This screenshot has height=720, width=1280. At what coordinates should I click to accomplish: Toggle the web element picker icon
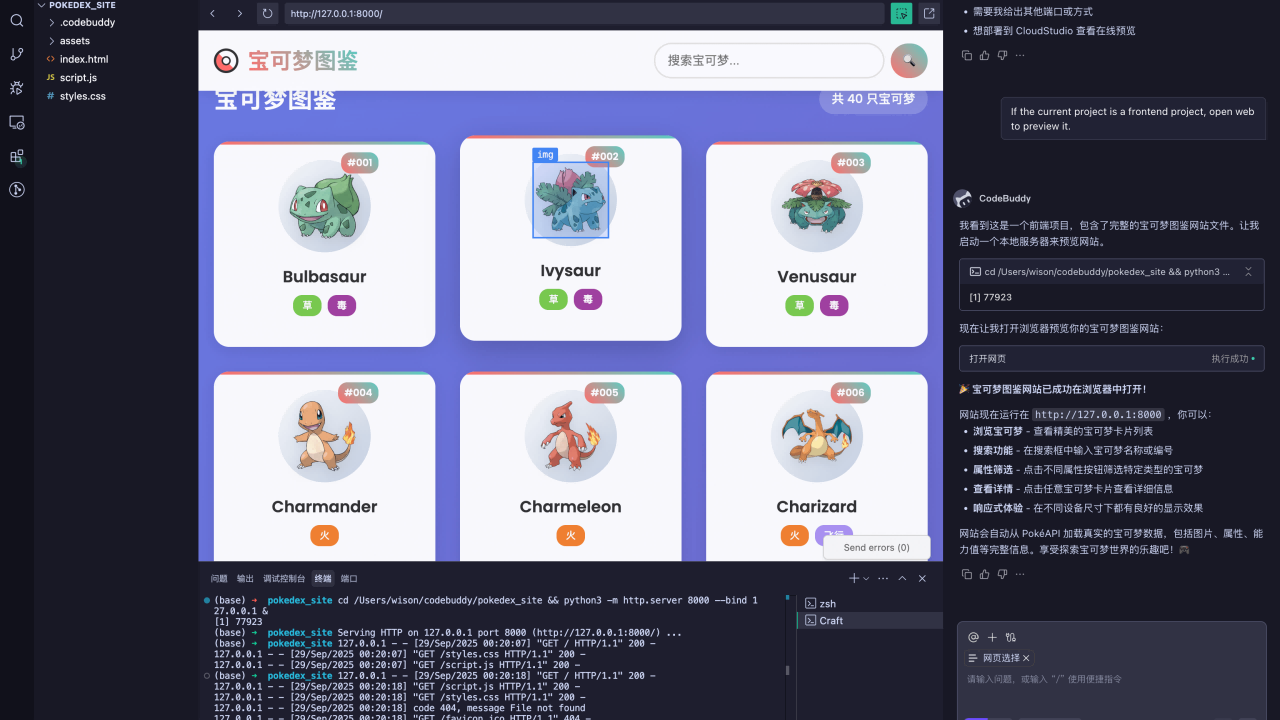[902, 13]
